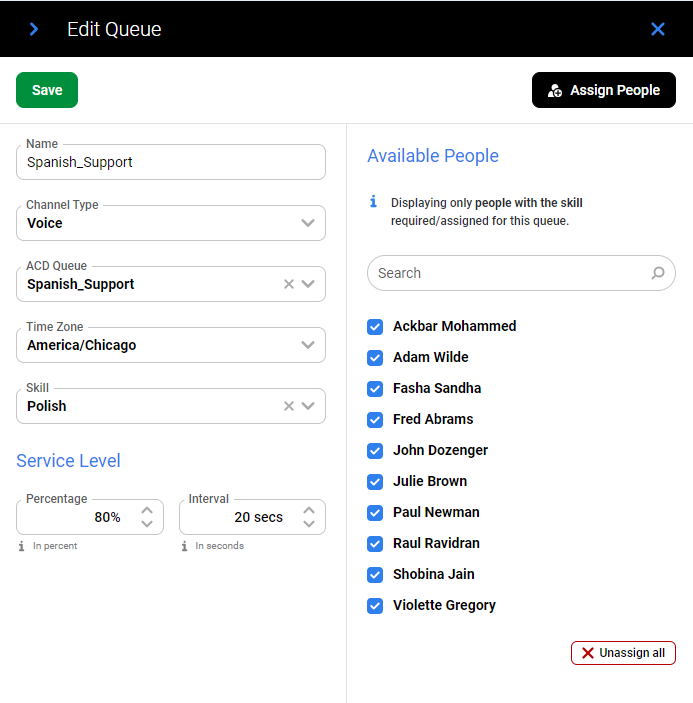Screen dimensions: 693x703
Task: Uncheck Julie Brown from available people
Action: pyautogui.click(x=375, y=481)
